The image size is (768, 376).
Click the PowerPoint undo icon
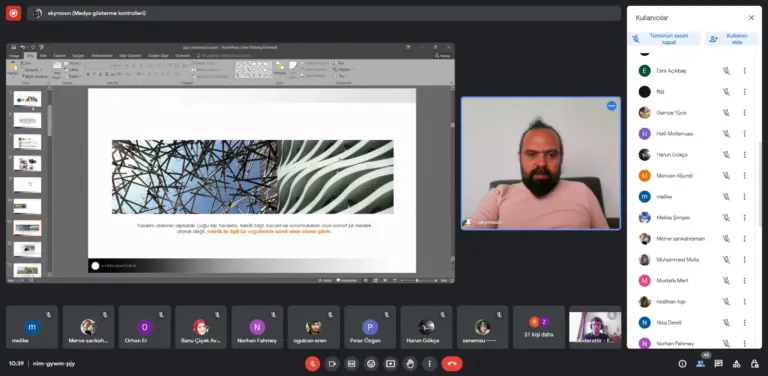(23, 47)
